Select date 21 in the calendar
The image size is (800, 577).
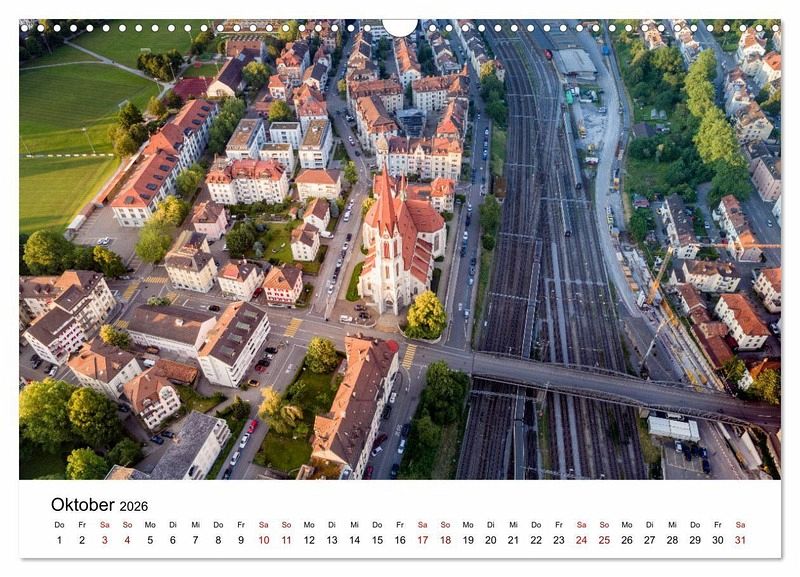(x=513, y=540)
